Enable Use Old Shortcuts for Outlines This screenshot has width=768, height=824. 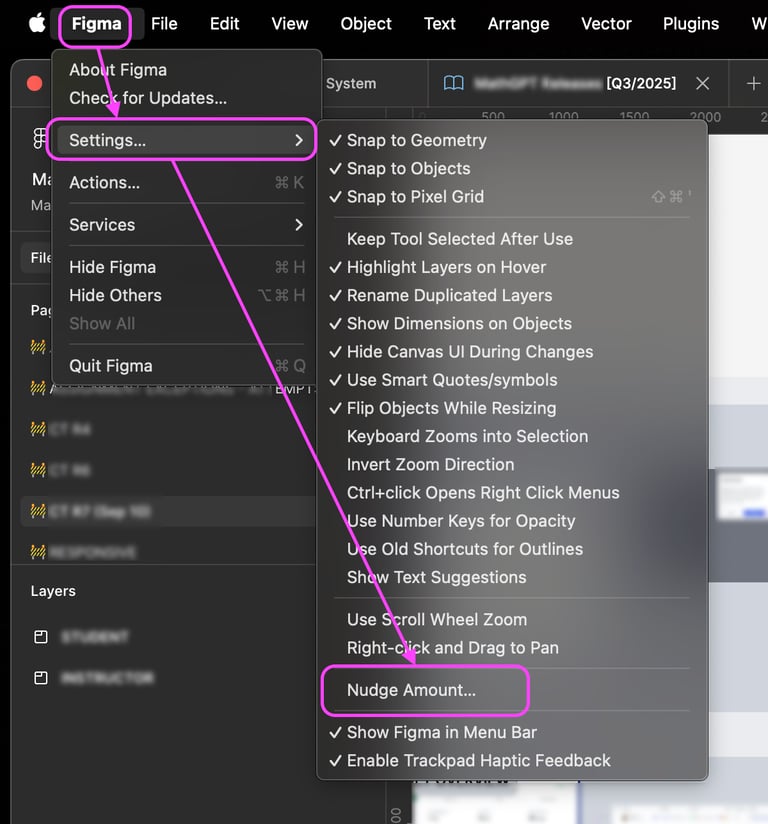pyautogui.click(x=512, y=549)
